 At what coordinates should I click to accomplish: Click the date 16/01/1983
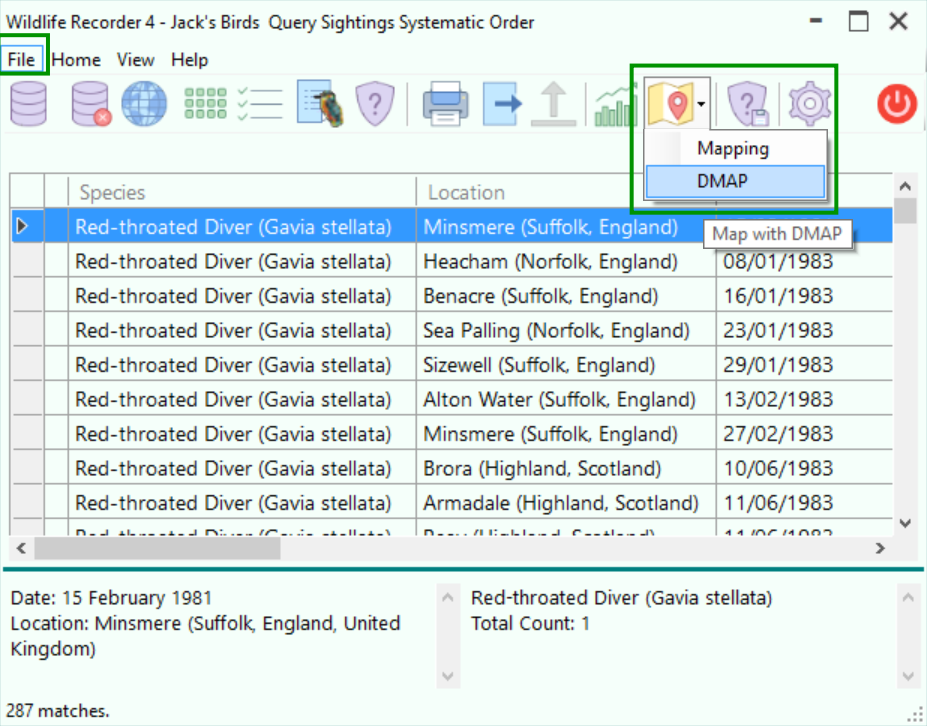coord(778,296)
